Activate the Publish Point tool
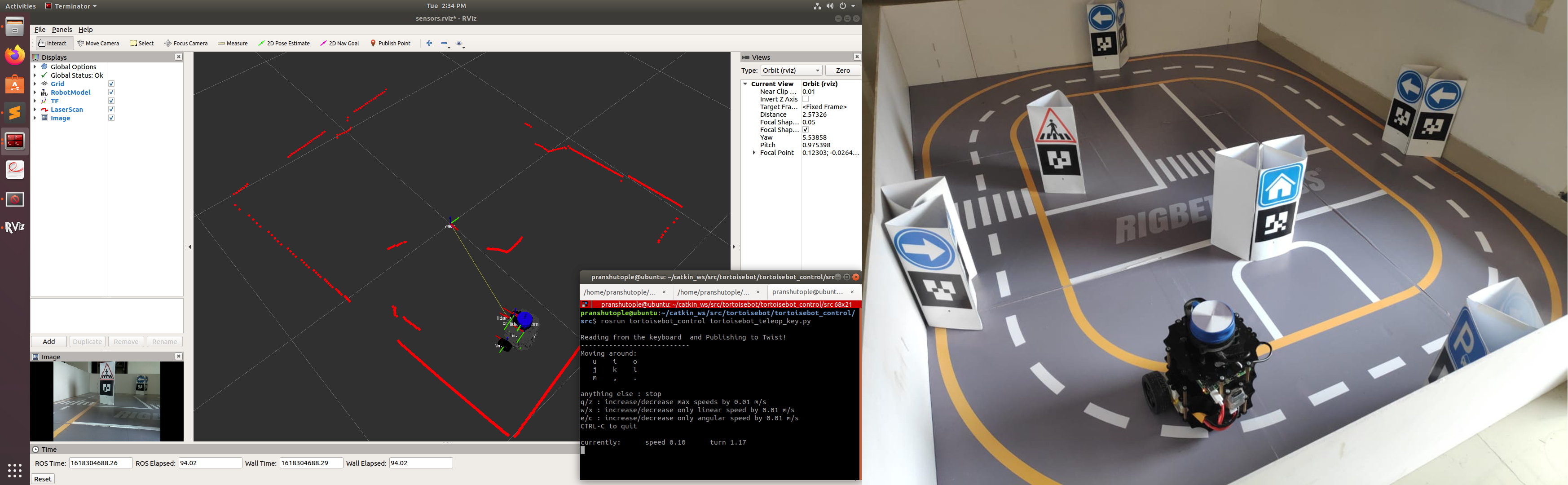 click(x=391, y=43)
